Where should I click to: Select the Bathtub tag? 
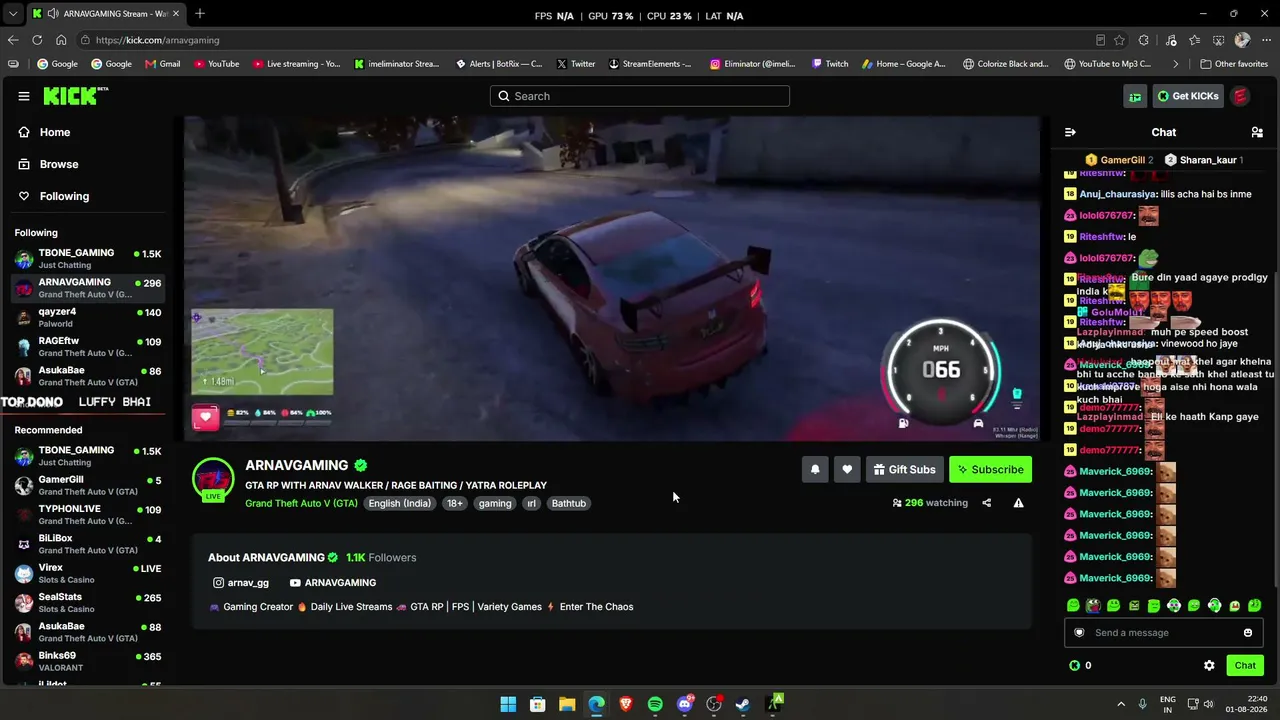click(569, 503)
